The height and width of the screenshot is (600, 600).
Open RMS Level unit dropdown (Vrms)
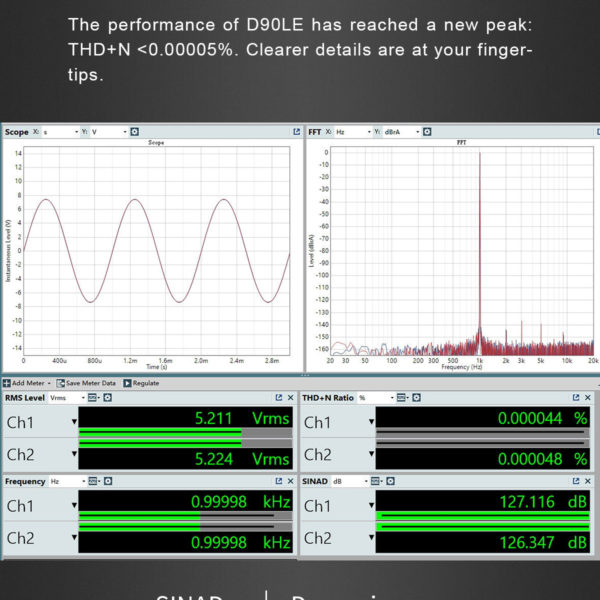tap(67, 398)
